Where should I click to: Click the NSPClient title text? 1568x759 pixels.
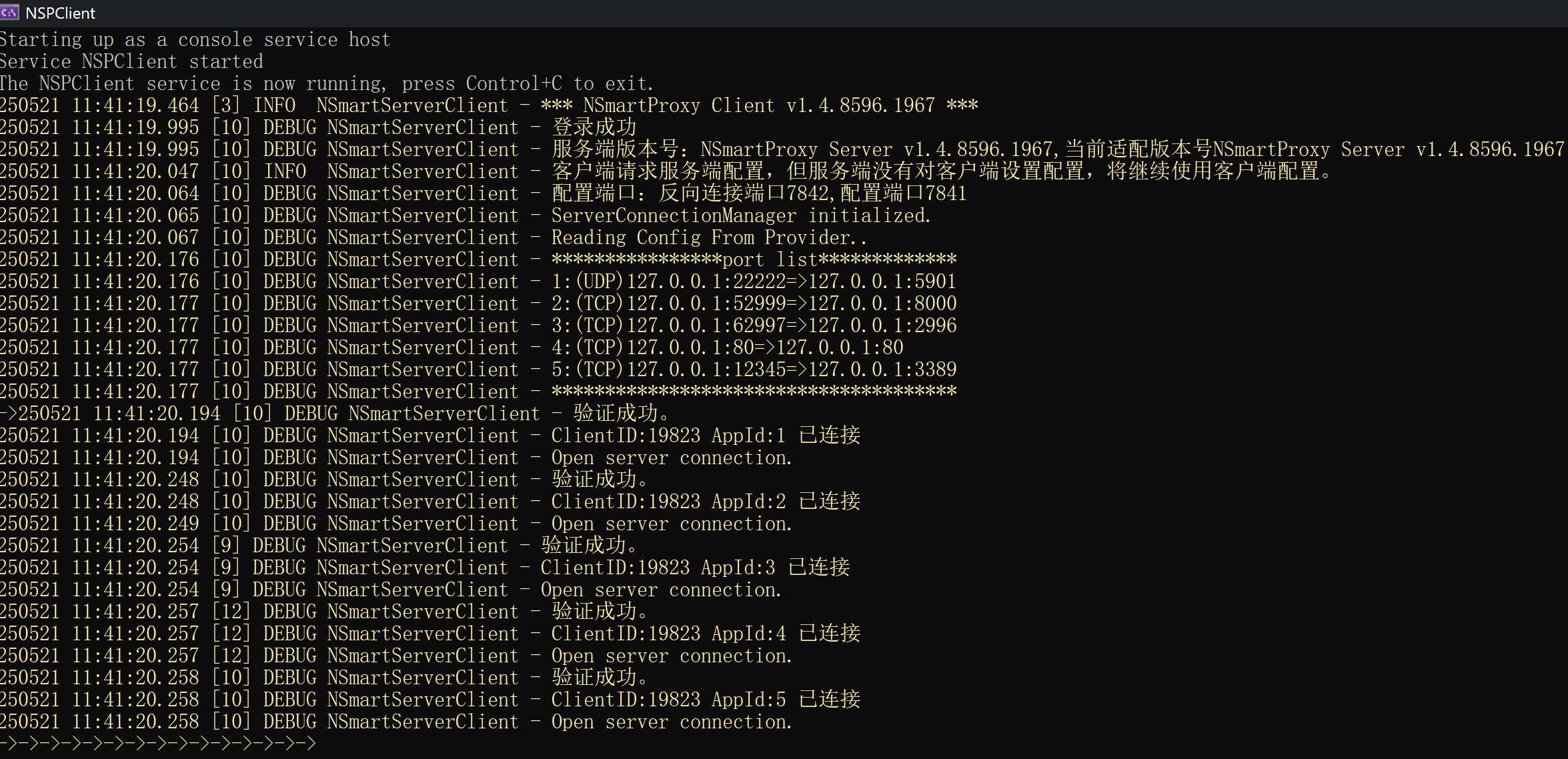point(60,13)
